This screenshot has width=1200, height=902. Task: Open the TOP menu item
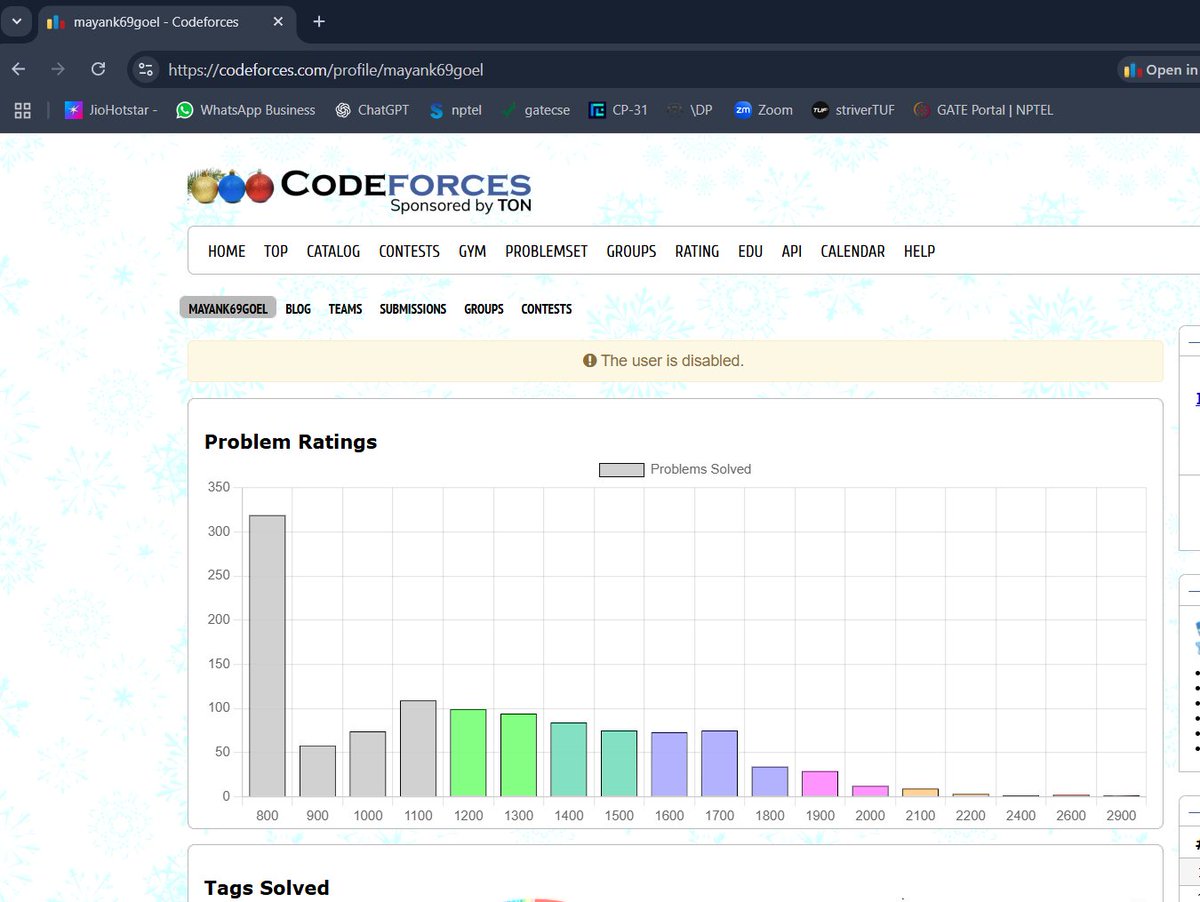click(x=276, y=251)
